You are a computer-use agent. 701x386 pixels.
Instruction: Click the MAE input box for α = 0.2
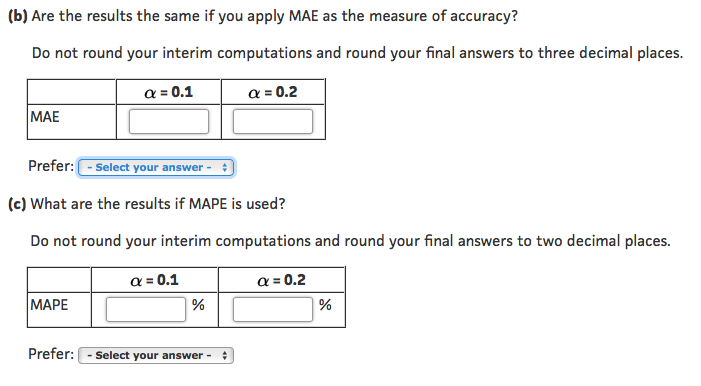(273, 121)
